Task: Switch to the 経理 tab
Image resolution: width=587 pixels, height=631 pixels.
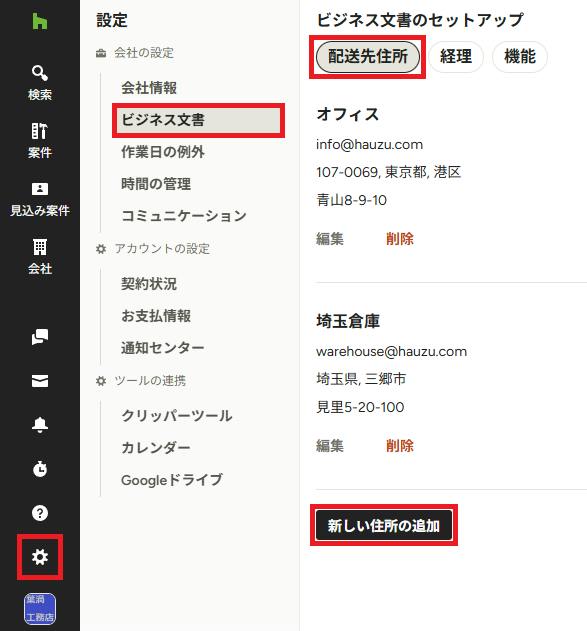Action: pos(456,57)
